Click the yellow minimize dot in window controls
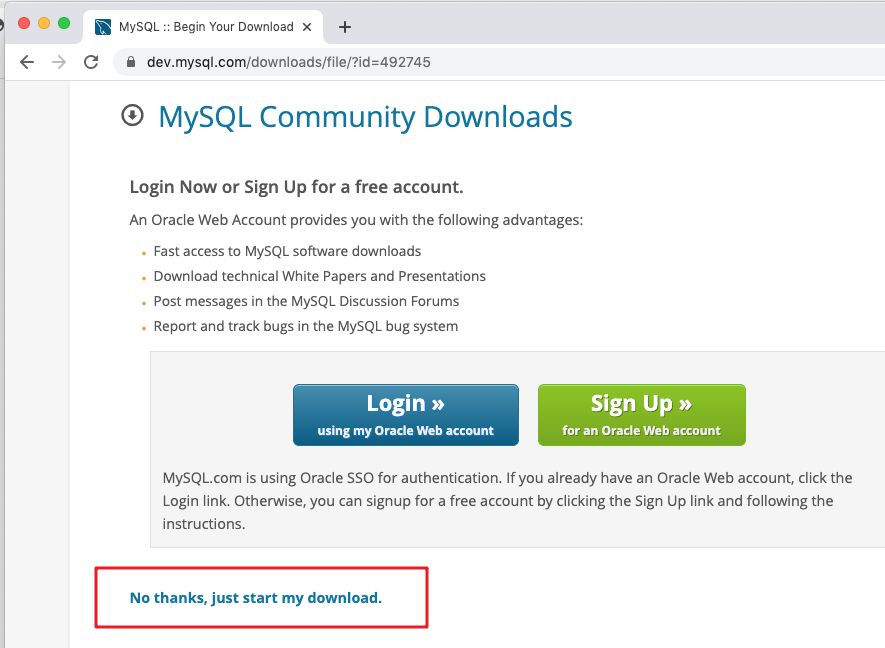 coord(42,21)
